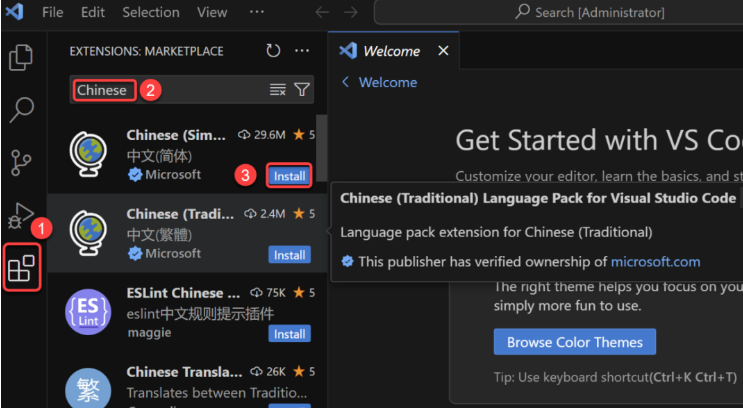Click Chinese Translation extension icon
This screenshot has height=408, width=743.
click(x=88, y=390)
